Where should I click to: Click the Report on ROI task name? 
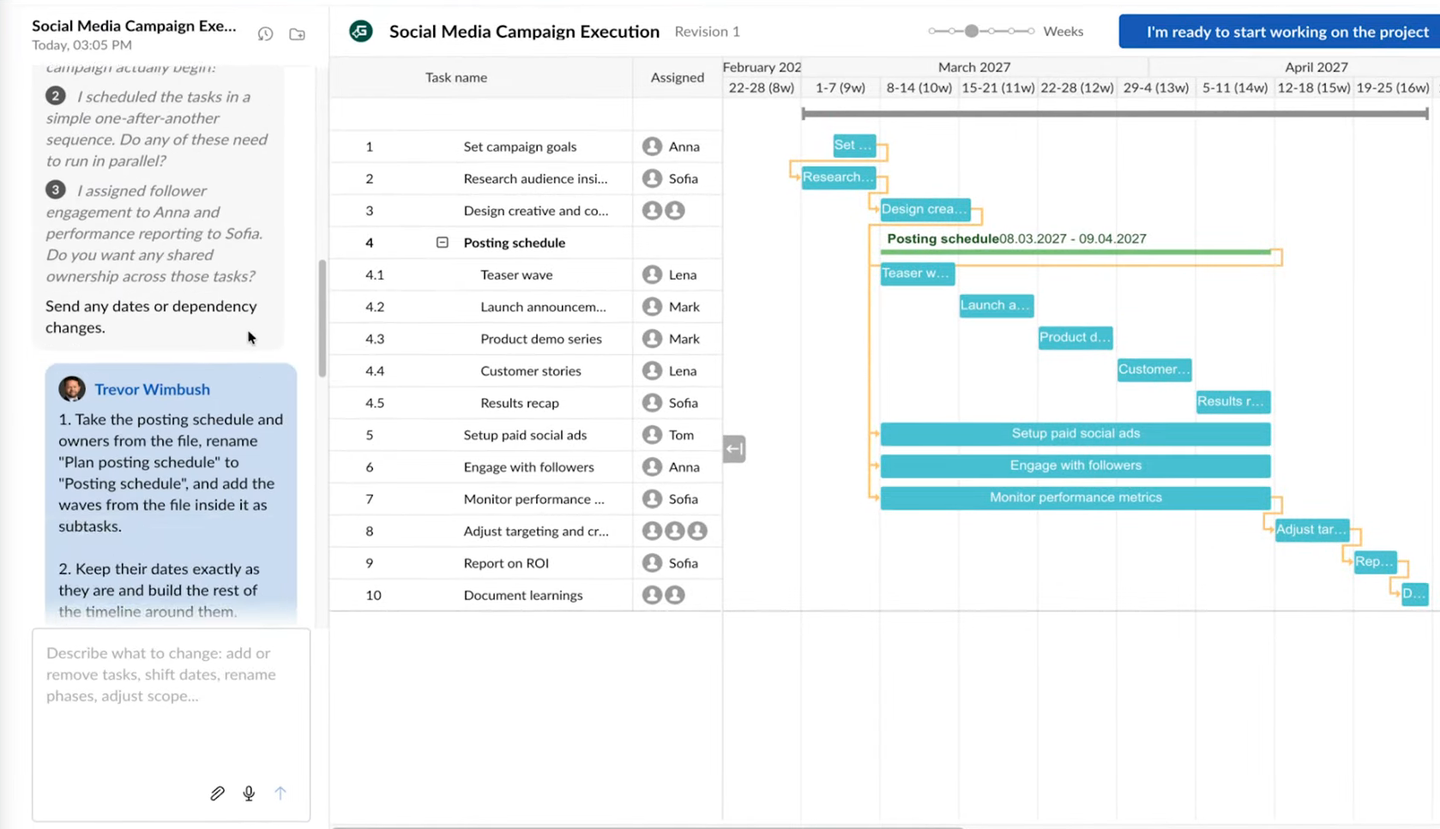pyautogui.click(x=506, y=563)
